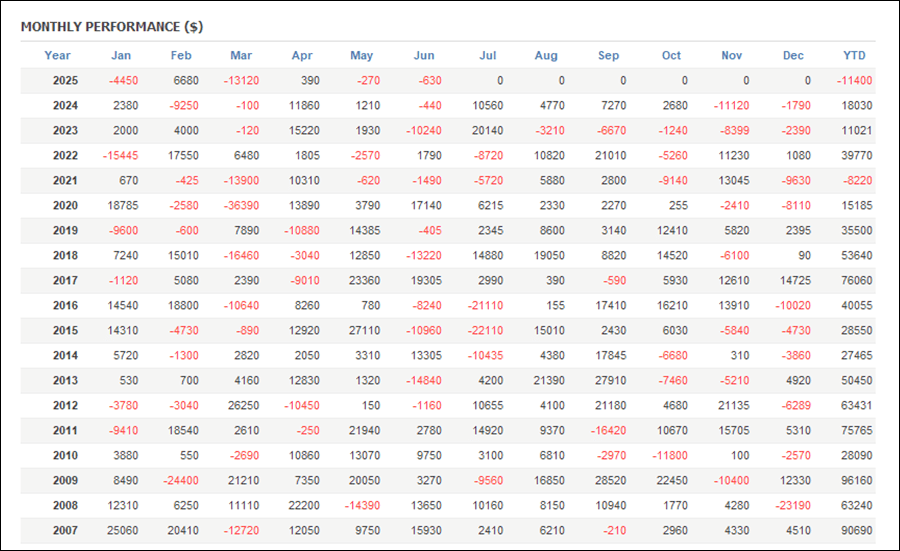The height and width of the screenshot is (551, 900).
Task: Click the 2007 January value 25060
Action: click(x=123, y=530)
